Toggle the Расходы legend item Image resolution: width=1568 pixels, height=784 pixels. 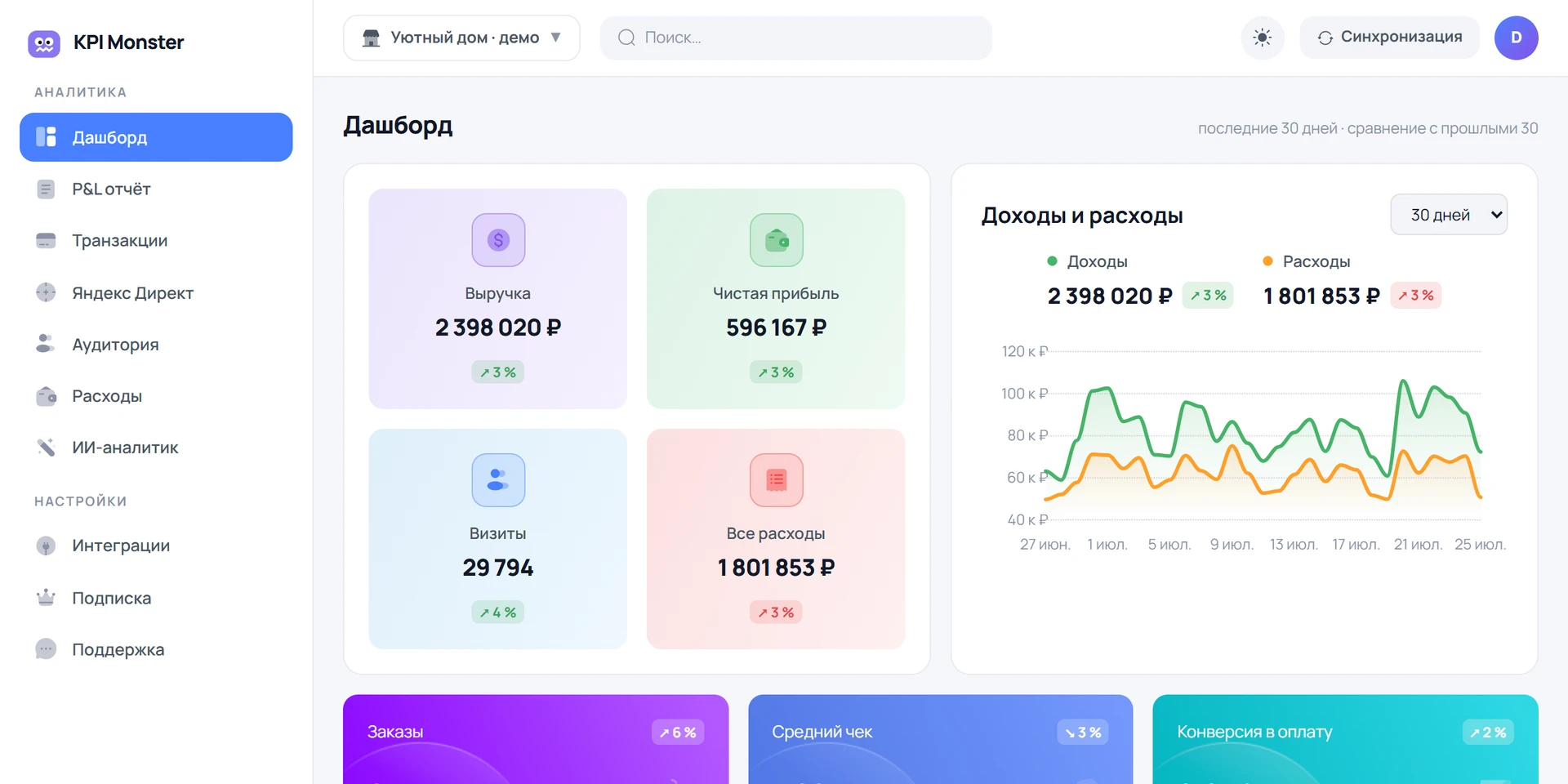[x=1307, y=261]
